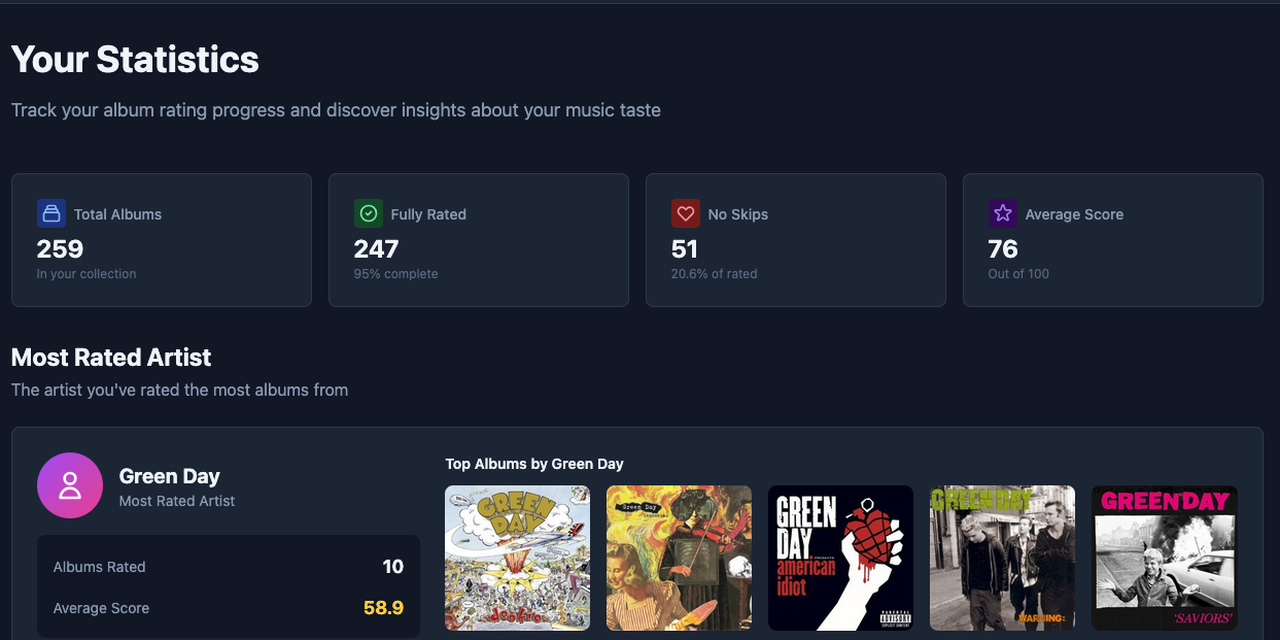Click the Average Score star icon
Viewport: 1280px width, 640px height.
click(x=1002, y=214)
